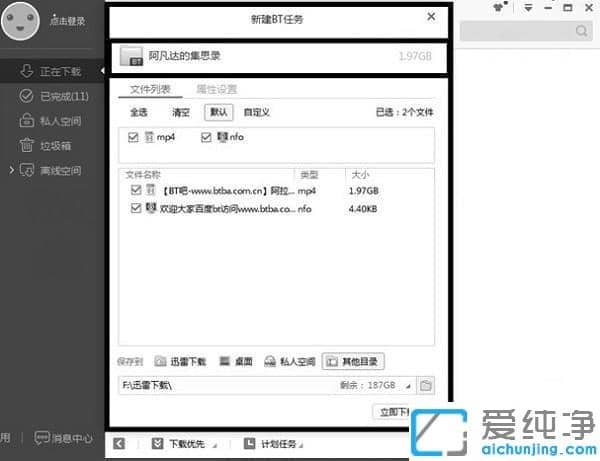600x461 pixels.
Task: Uncheck the 1.97GB mp4 file row
Action: (136, 190)
